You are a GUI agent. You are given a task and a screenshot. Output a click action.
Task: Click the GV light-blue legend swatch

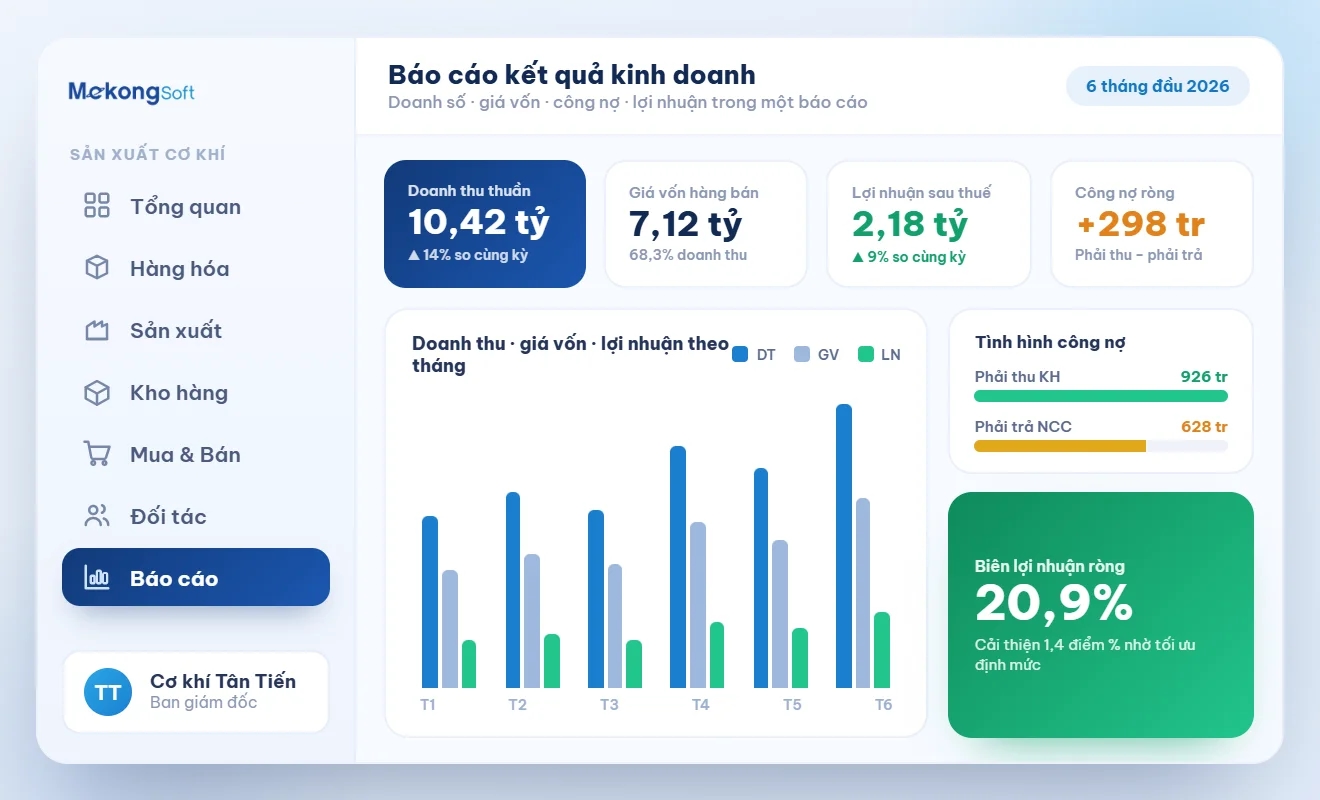click(802, 354)
